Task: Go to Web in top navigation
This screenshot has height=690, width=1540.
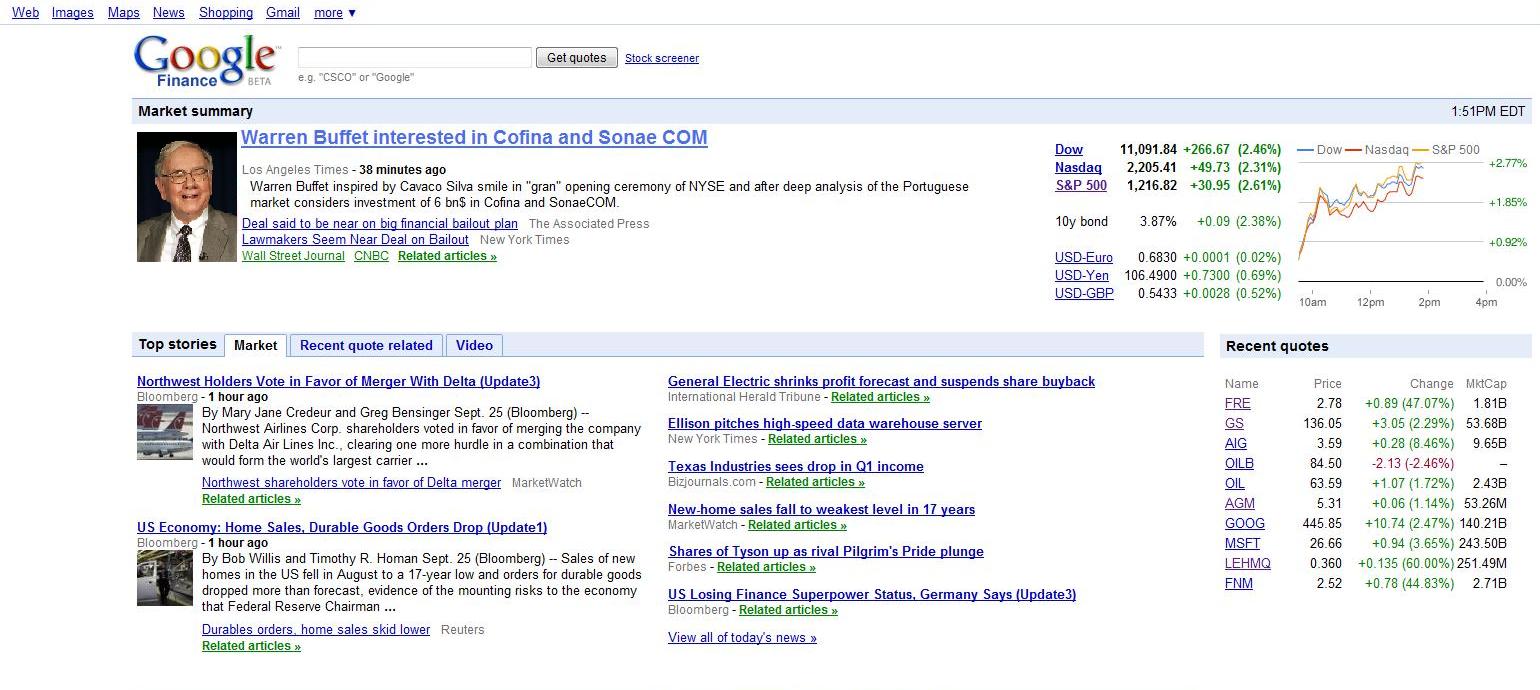Action: pyautogui.click(x=25, y=13)
